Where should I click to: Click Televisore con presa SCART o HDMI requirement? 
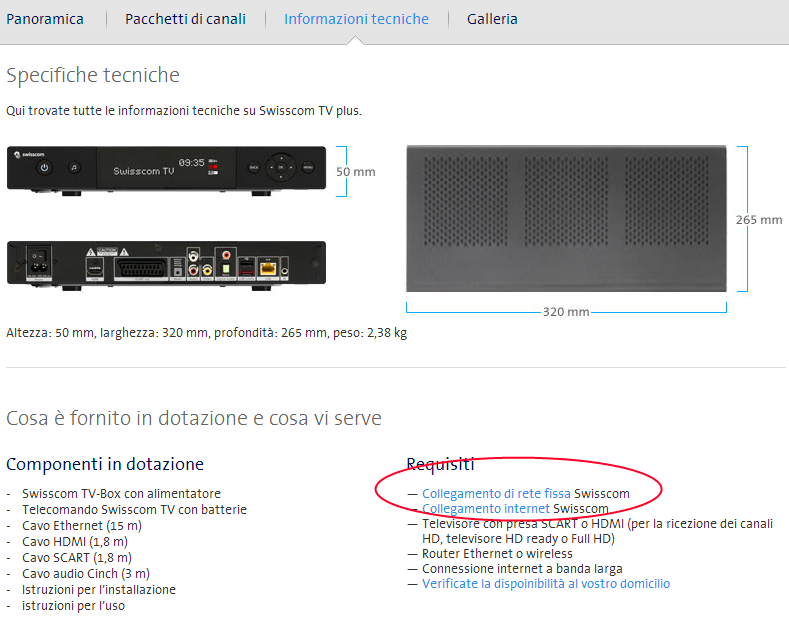pyautogui.click(x=597, y=531)
